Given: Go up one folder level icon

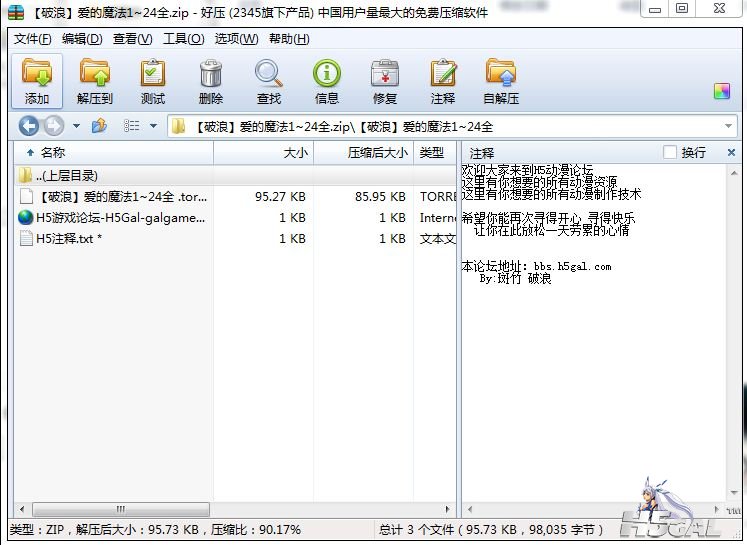Looking at the screenshot, I should (x=99, y=126).
